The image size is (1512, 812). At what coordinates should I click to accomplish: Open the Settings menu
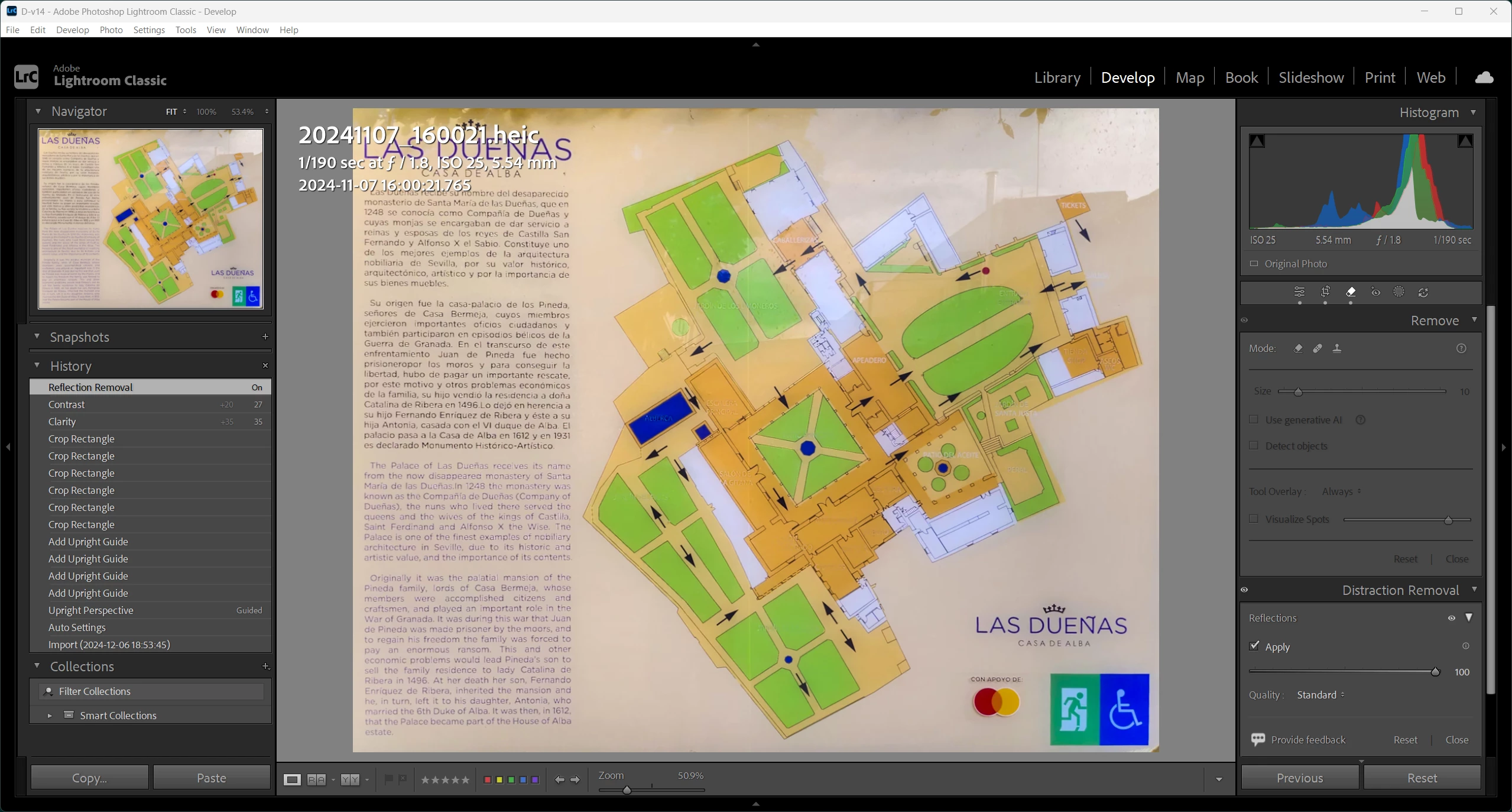click(149, 30)
